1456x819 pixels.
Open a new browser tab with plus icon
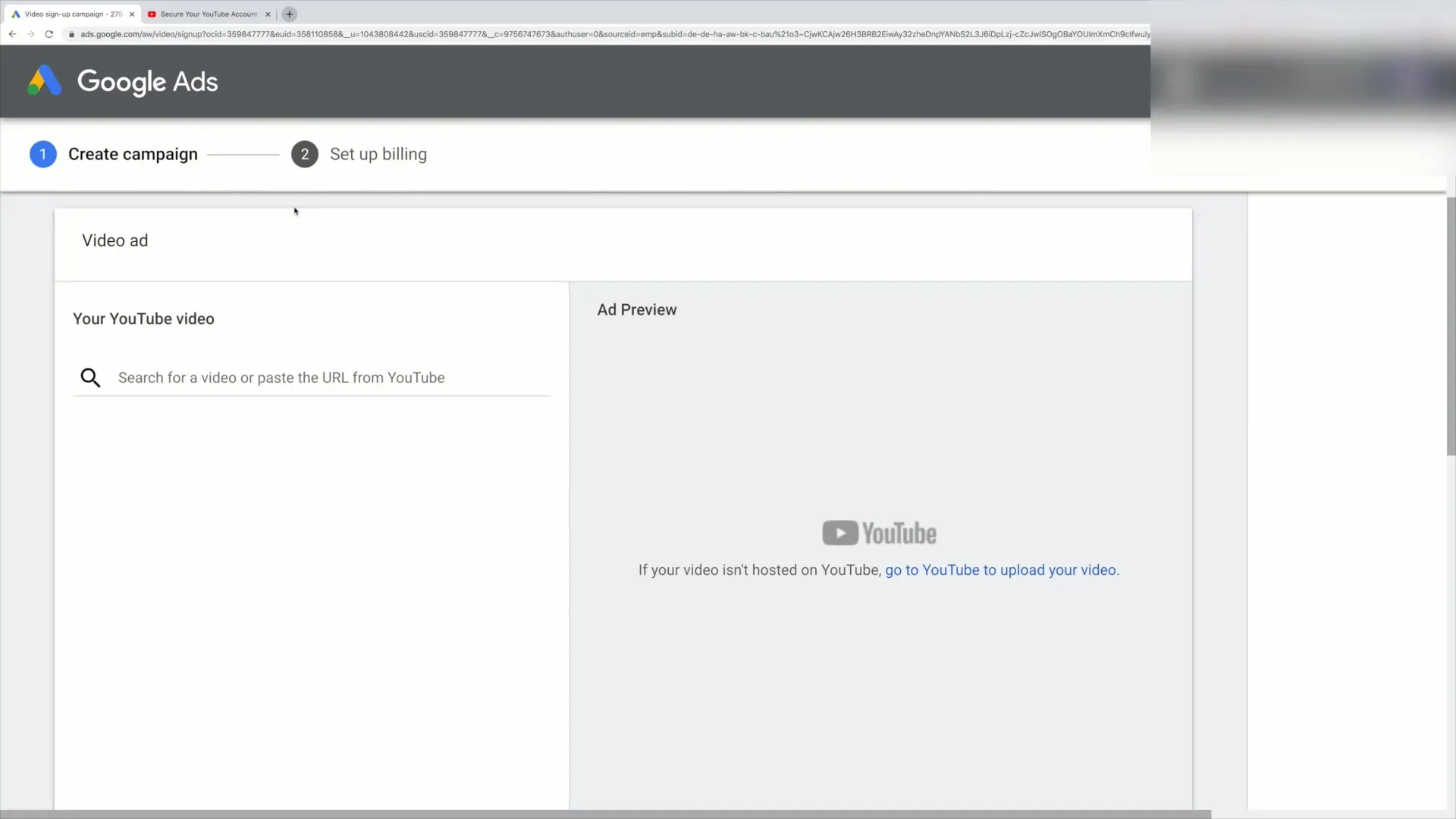(289, 14)
